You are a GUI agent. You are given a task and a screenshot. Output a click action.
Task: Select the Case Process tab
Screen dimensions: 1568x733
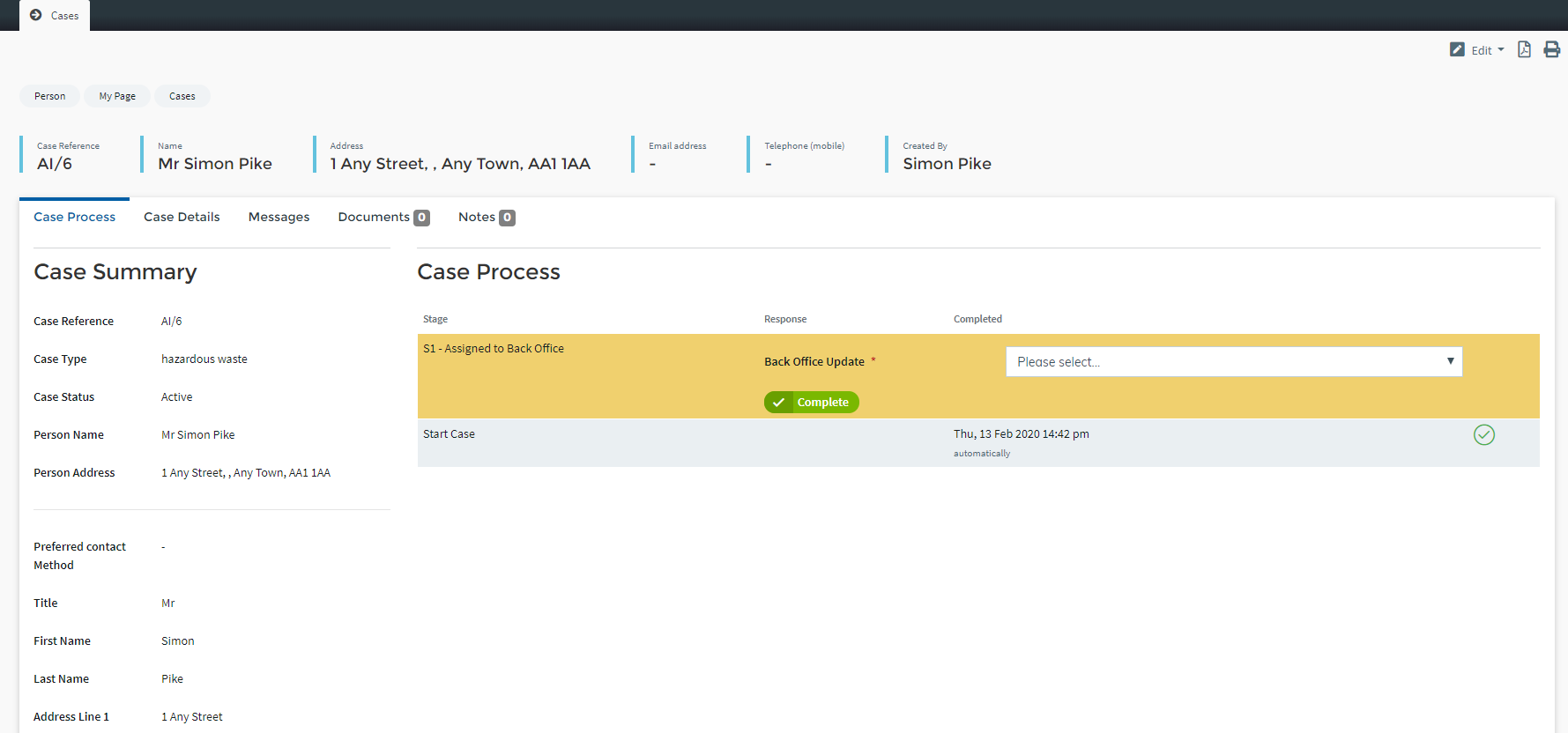[x=74, y=217]
